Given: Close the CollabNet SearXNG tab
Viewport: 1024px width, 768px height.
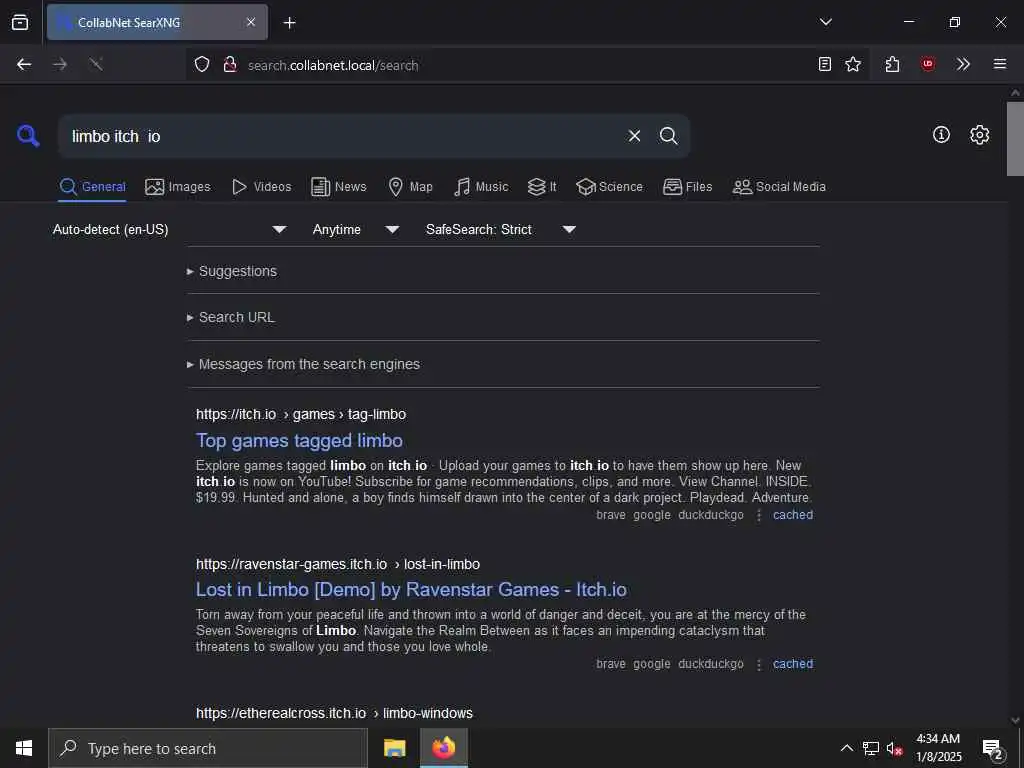Looking at the screenshot, I should pyautogui.click(x=251, y=22).
